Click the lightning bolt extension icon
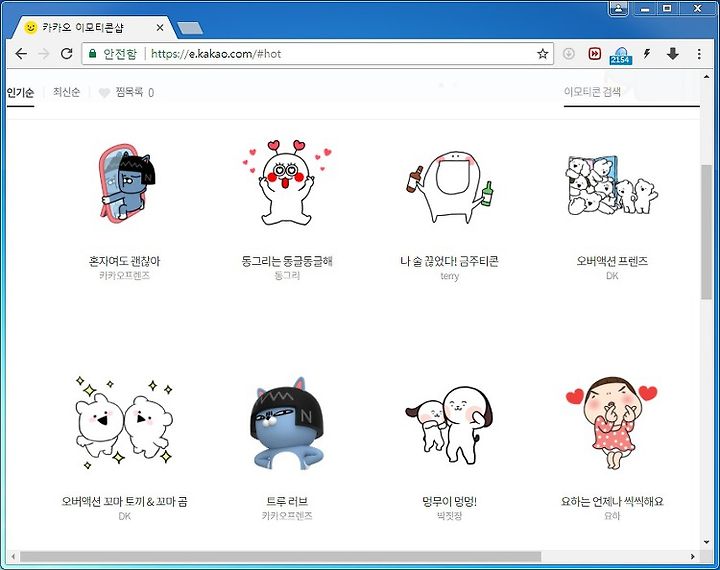Image resolution: width=720 pixels, height=570 pixels. (x=647, y=54)
